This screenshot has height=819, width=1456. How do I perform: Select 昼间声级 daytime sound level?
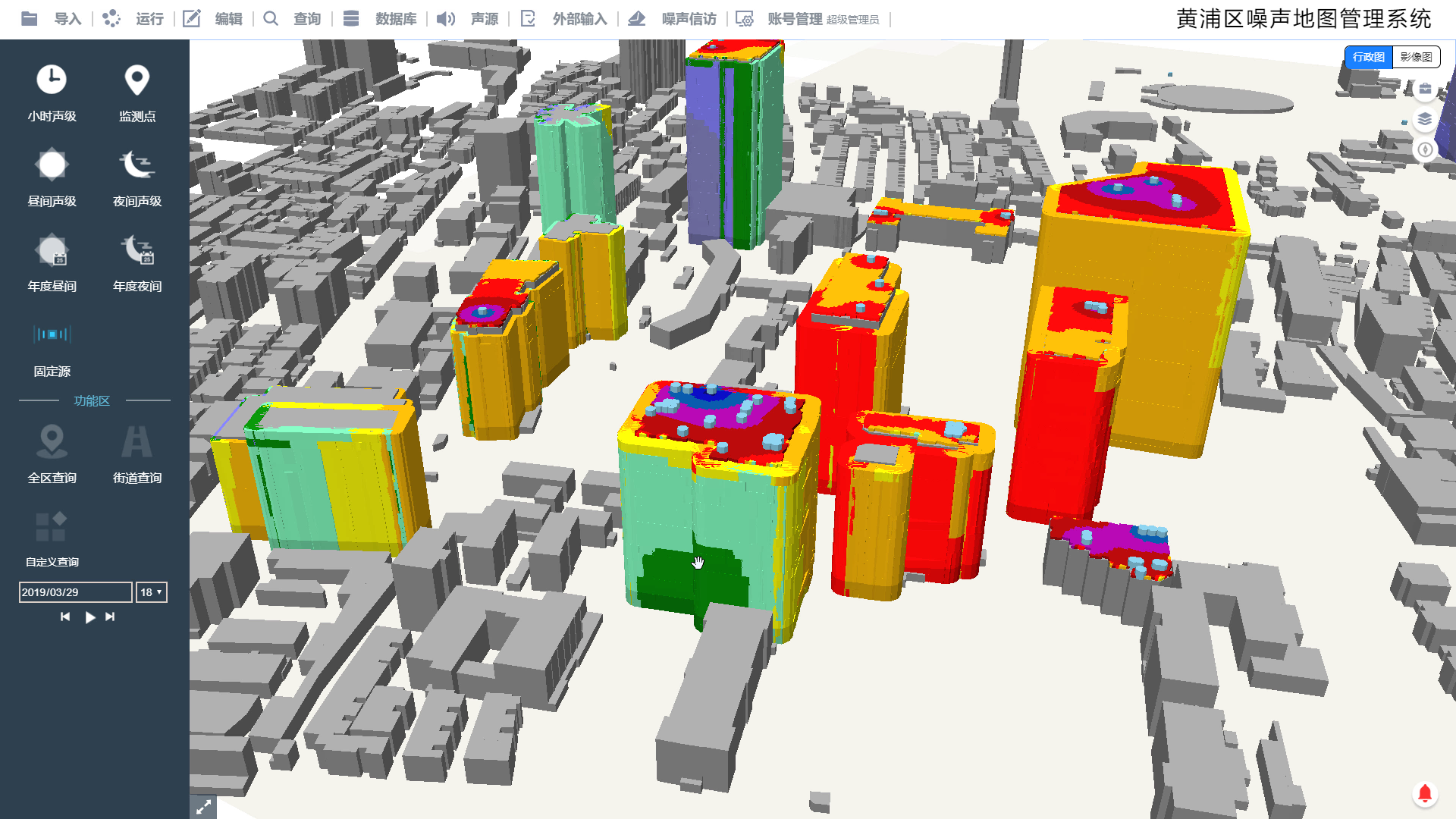tap(52, 179)
